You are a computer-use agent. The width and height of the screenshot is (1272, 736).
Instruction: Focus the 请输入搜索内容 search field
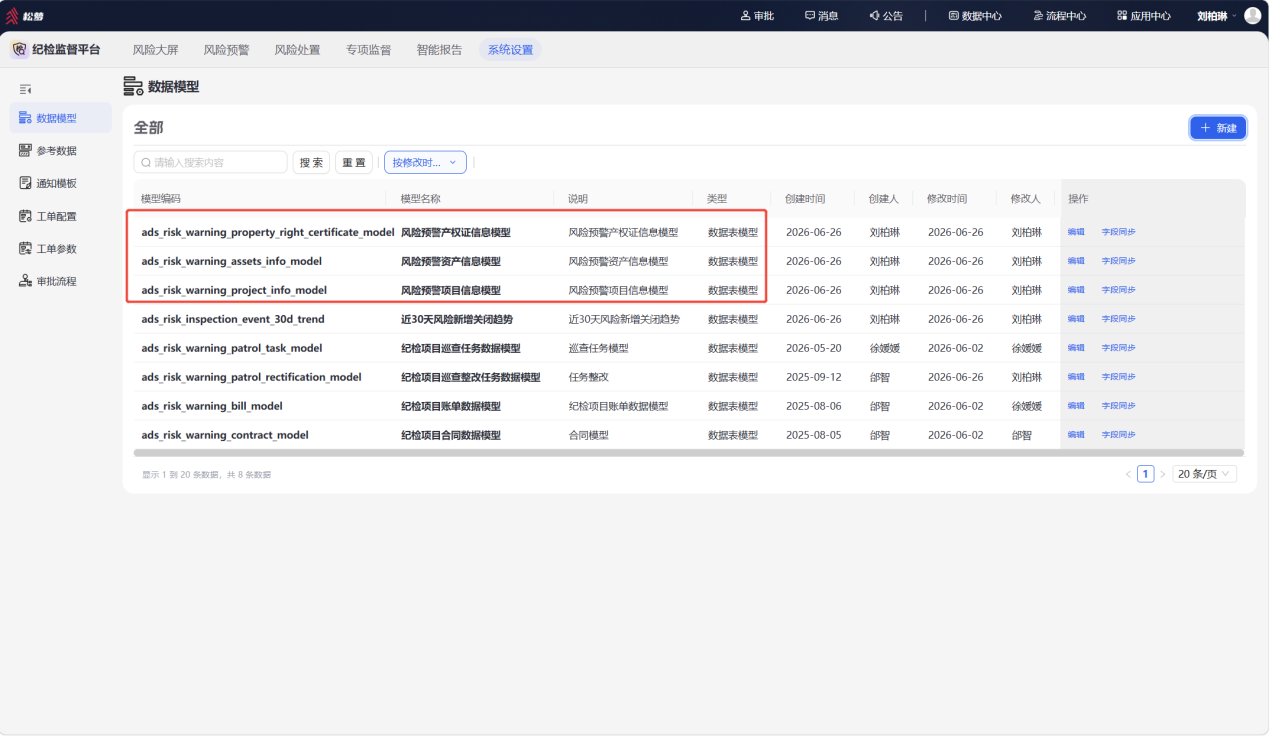tap(210, 162)
